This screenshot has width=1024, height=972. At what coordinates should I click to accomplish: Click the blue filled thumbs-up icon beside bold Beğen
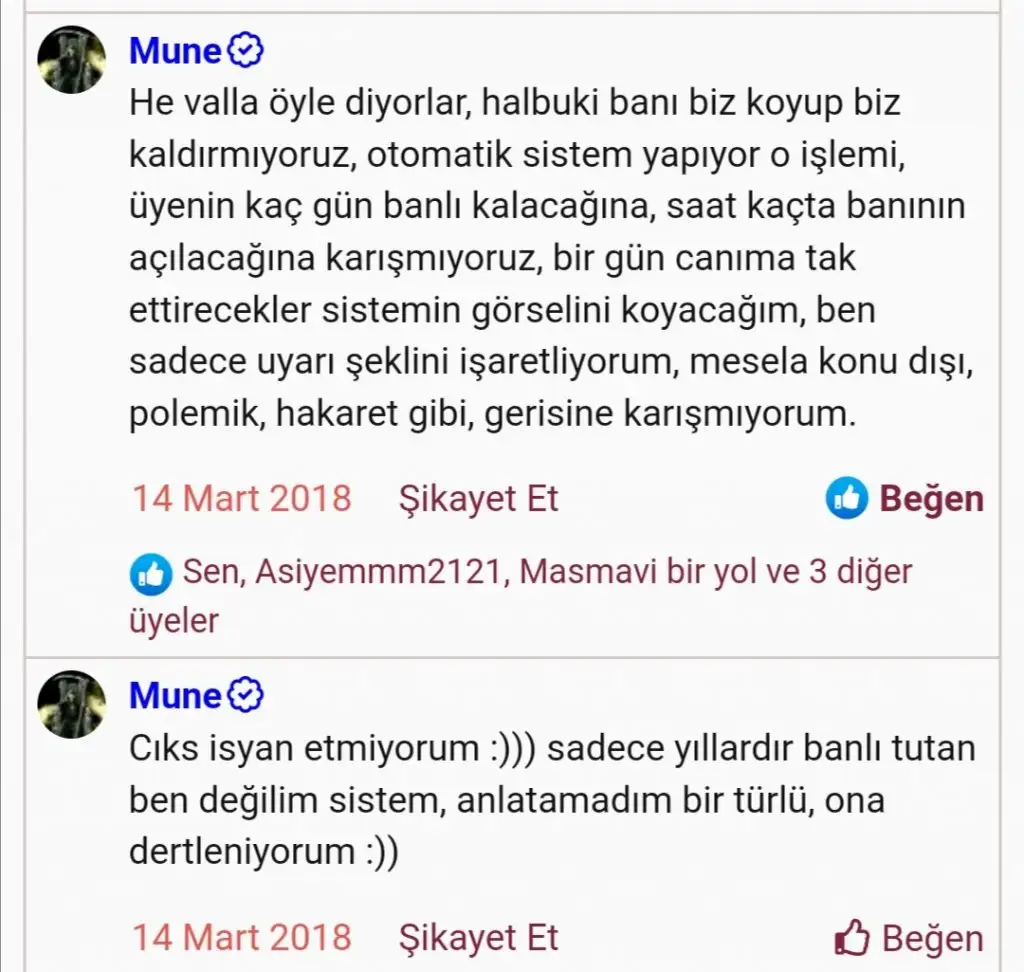point(846,498)
